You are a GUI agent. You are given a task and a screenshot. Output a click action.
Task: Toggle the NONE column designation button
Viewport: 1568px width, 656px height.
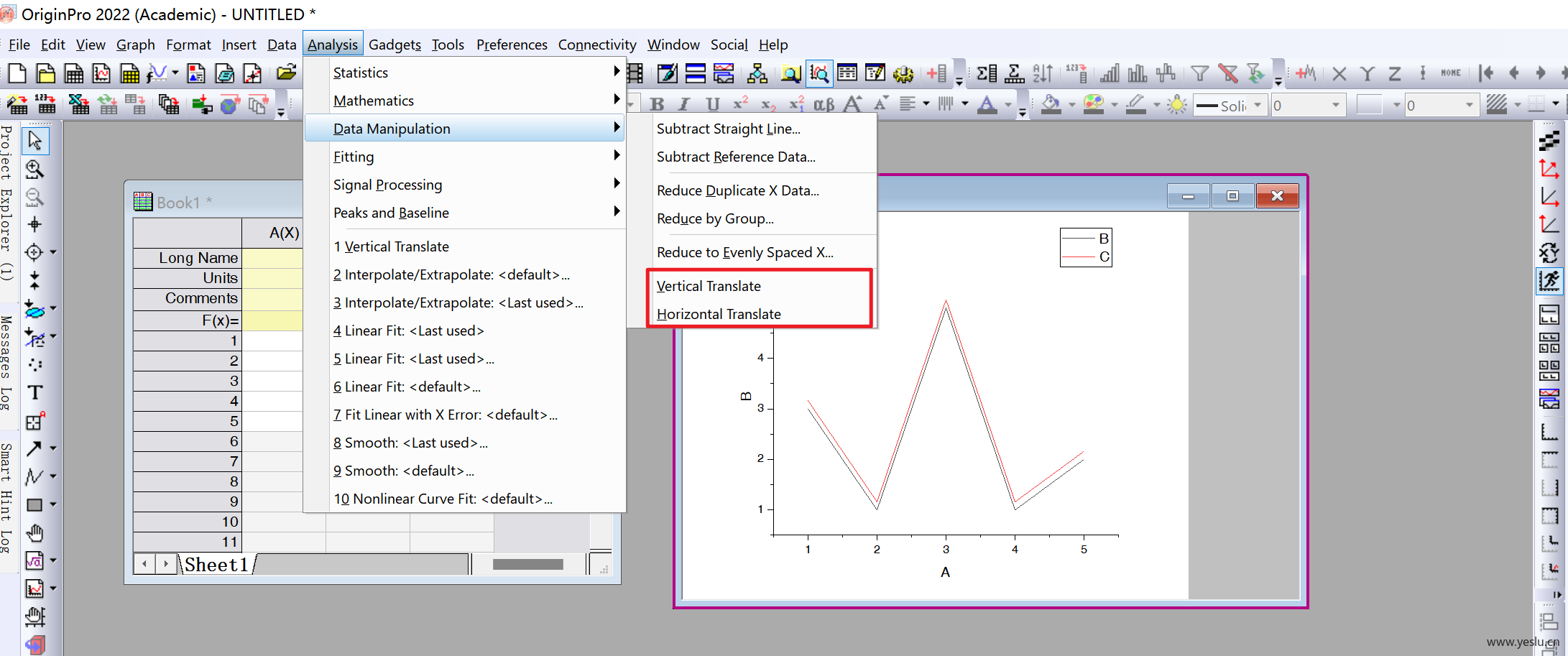pos(1451,73)
